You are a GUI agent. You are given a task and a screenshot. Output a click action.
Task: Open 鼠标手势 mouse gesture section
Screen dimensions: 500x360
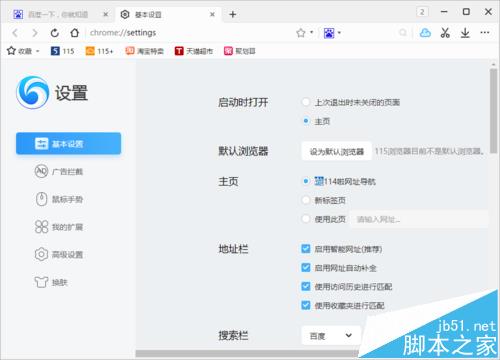tap(59, 199)
